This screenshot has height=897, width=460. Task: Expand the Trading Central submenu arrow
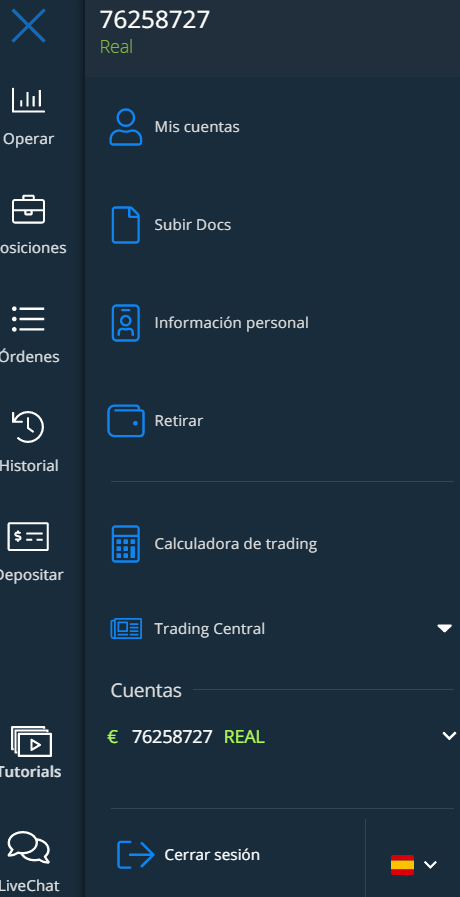(445, 629)
